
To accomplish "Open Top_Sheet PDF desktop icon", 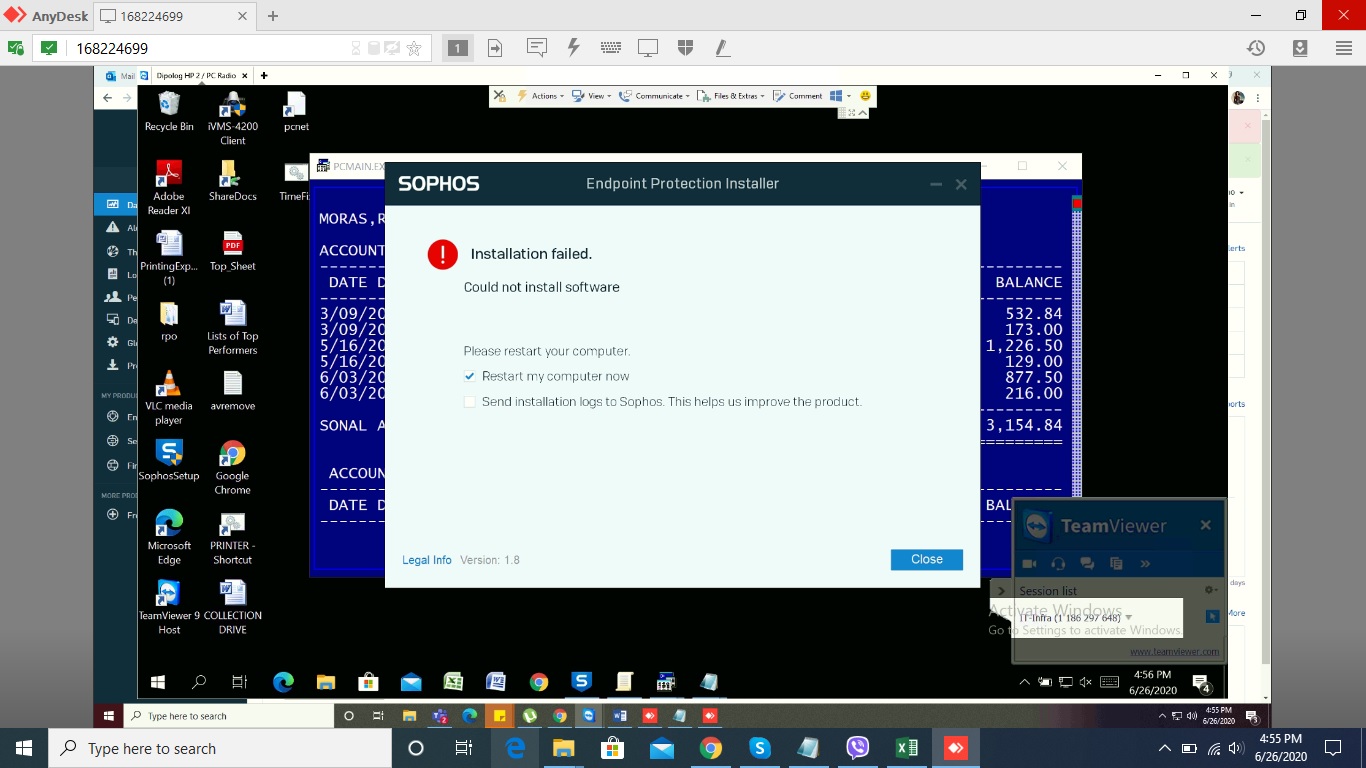I will (233, 251).
